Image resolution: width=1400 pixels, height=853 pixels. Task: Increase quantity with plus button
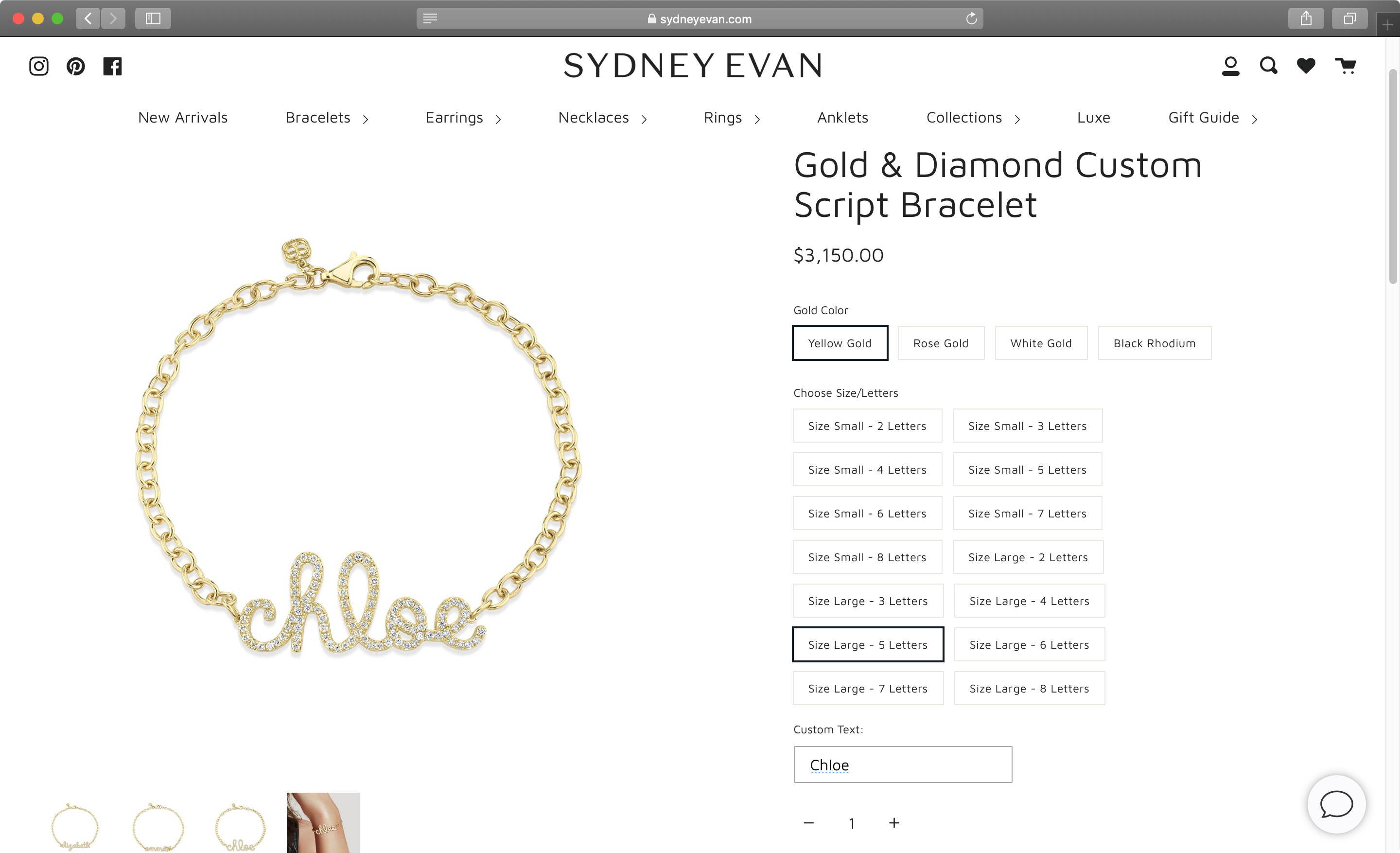click(894, 823)
